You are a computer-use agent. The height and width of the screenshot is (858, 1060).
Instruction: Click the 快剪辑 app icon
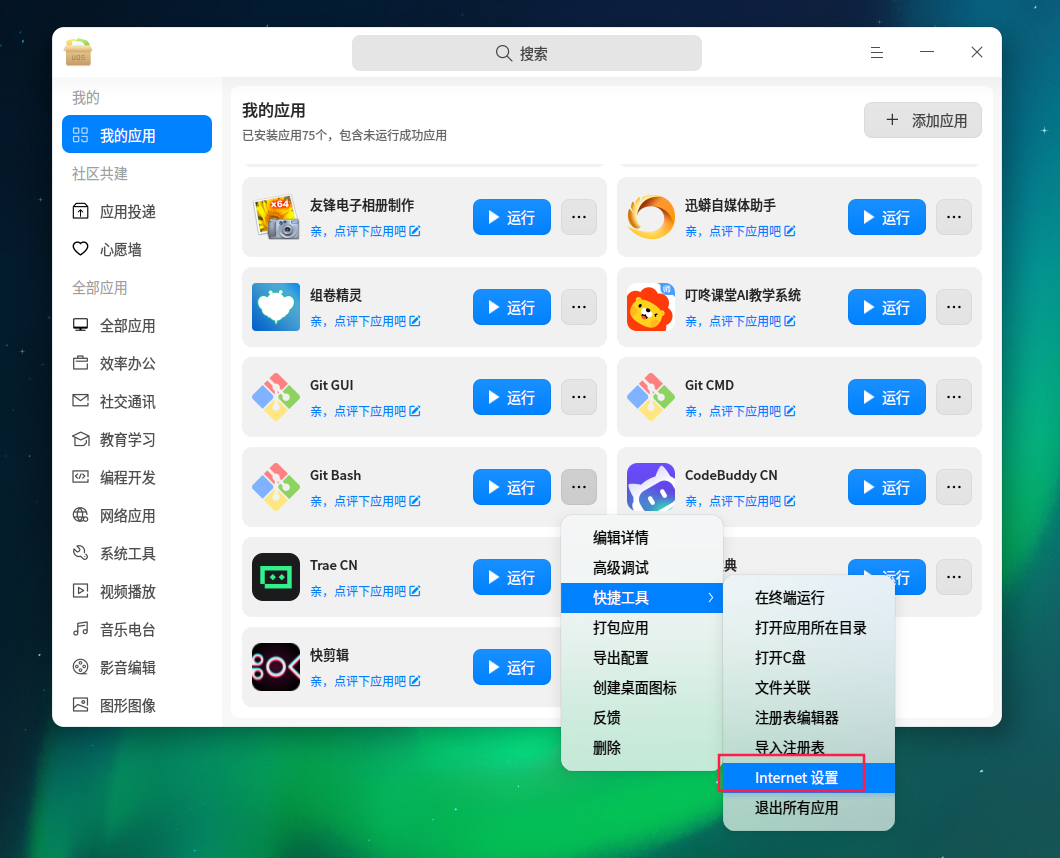276,667
